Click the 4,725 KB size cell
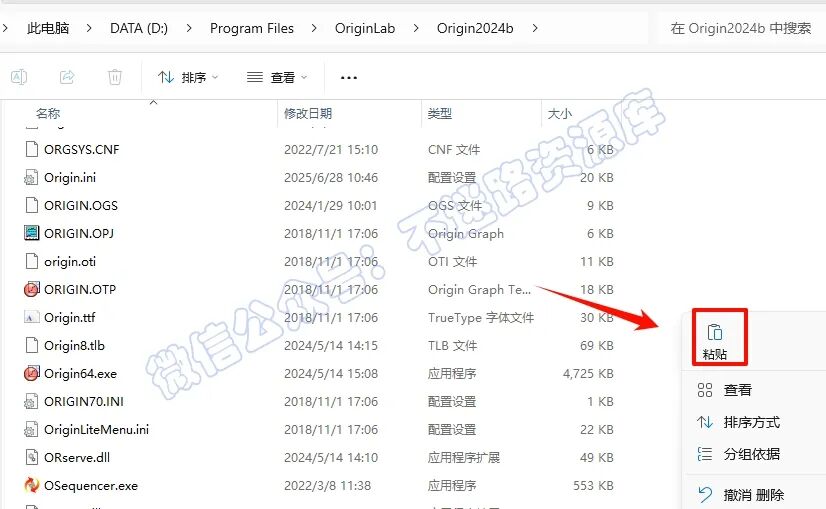Image resolution: width=826 pixels, height=509 pixels. (588, 374)
